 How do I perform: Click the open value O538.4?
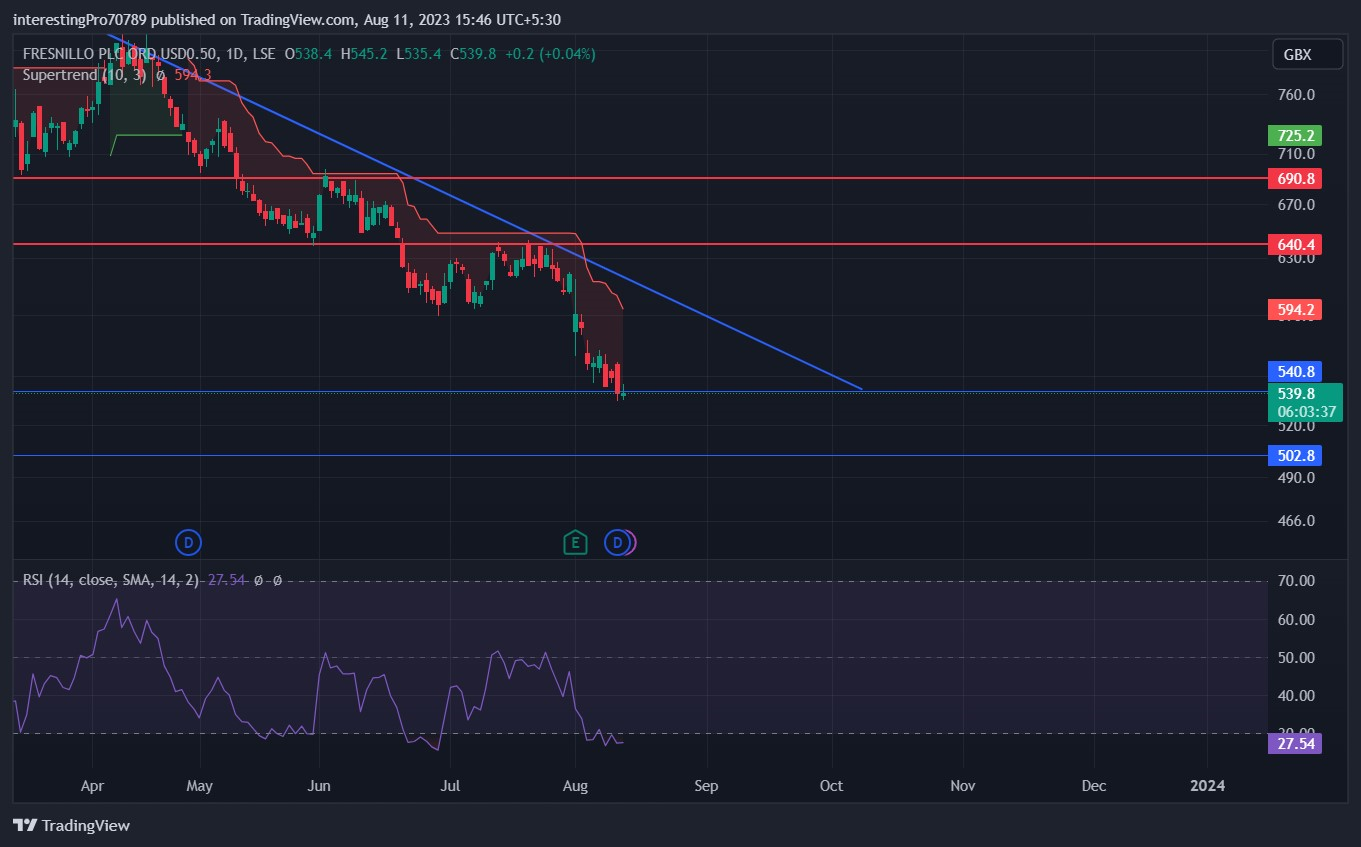point(309,54)
